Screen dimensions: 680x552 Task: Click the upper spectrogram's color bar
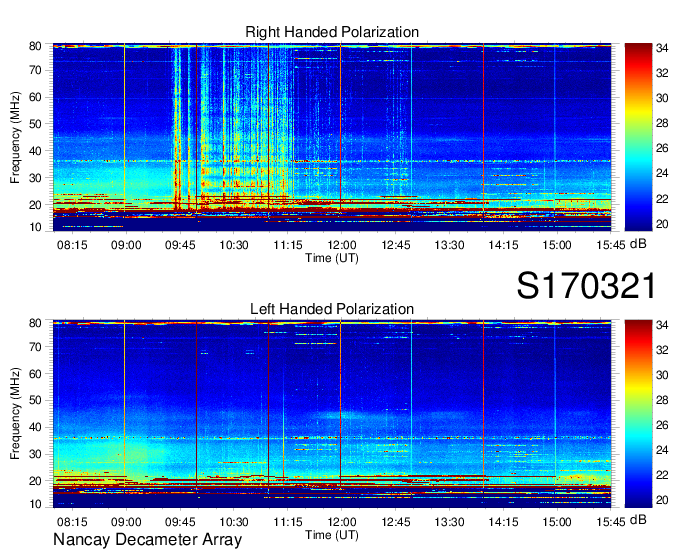(x=638, y=137)
